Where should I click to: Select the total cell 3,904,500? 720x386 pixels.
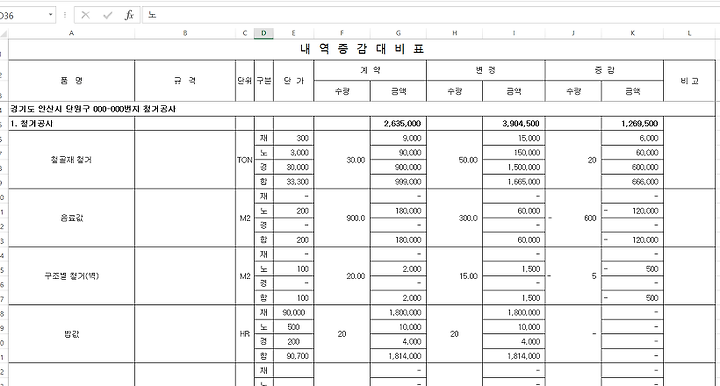[513, 123]
